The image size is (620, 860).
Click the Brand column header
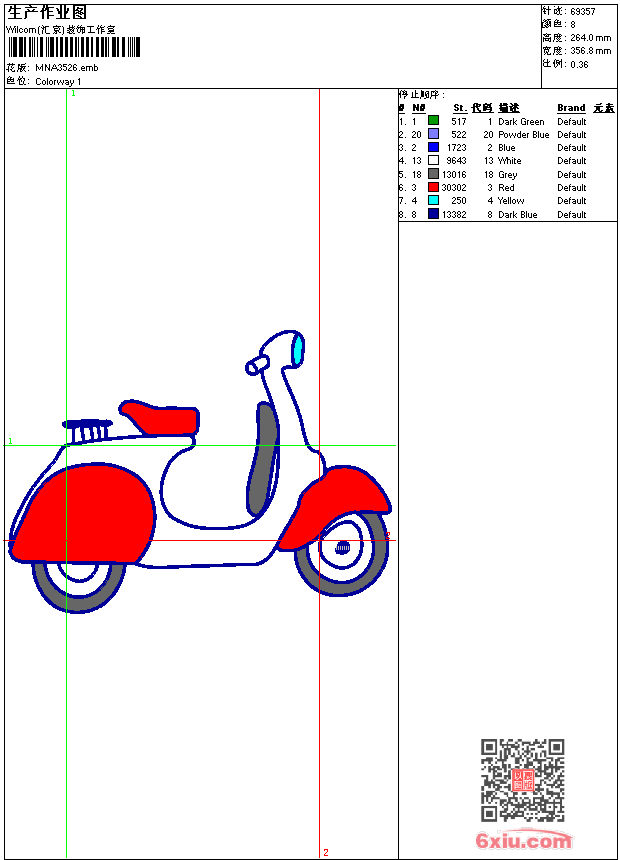[571, 108]
